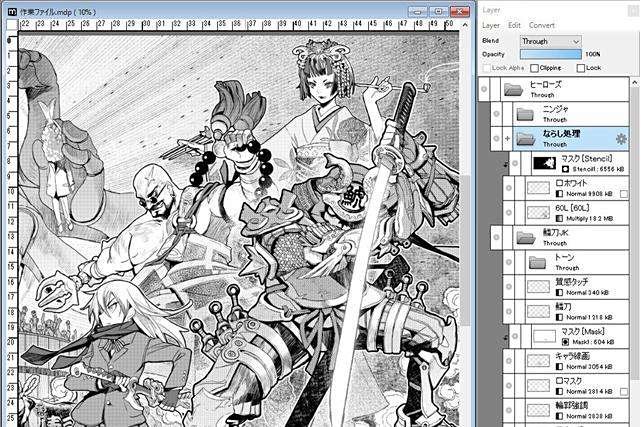This screenshot has height=427, width=641.
Task: Click layer type icon of 質感タッチ layer
Action: pyautogui.click(x=560, y=293)
